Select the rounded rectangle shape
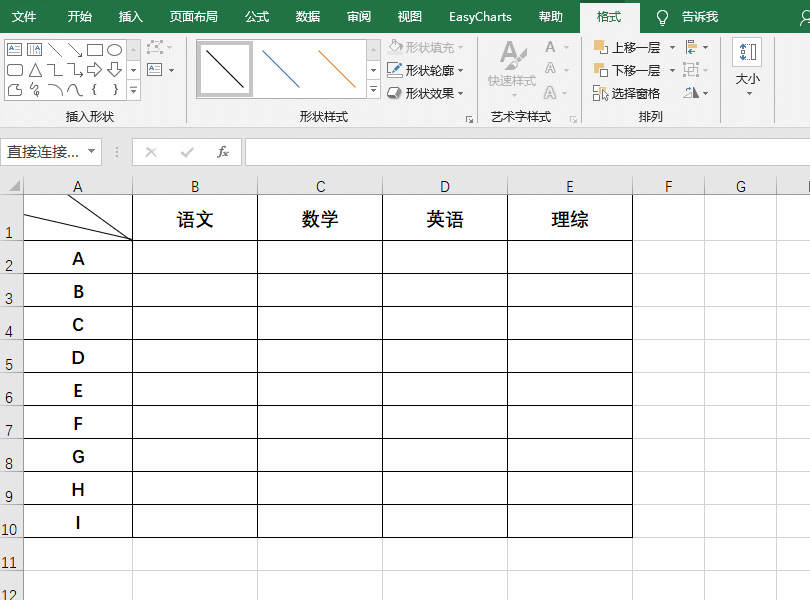This screenshot has height=600, width=810. [x=14, y=70]
